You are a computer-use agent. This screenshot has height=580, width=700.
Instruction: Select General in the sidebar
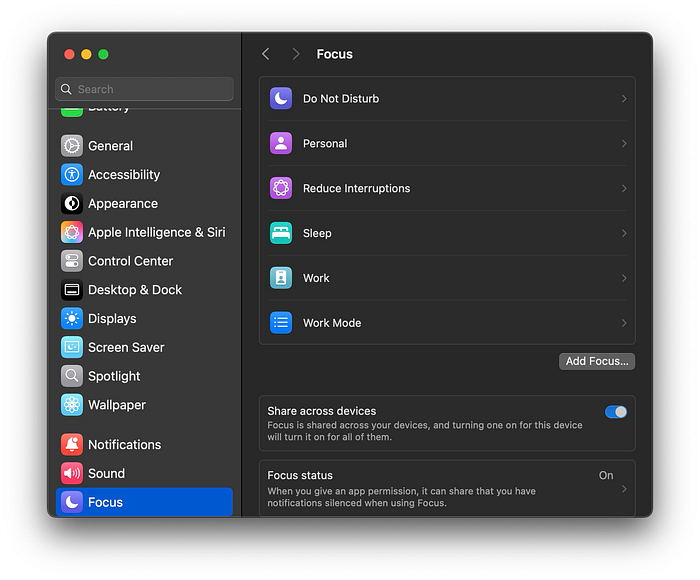144,146
